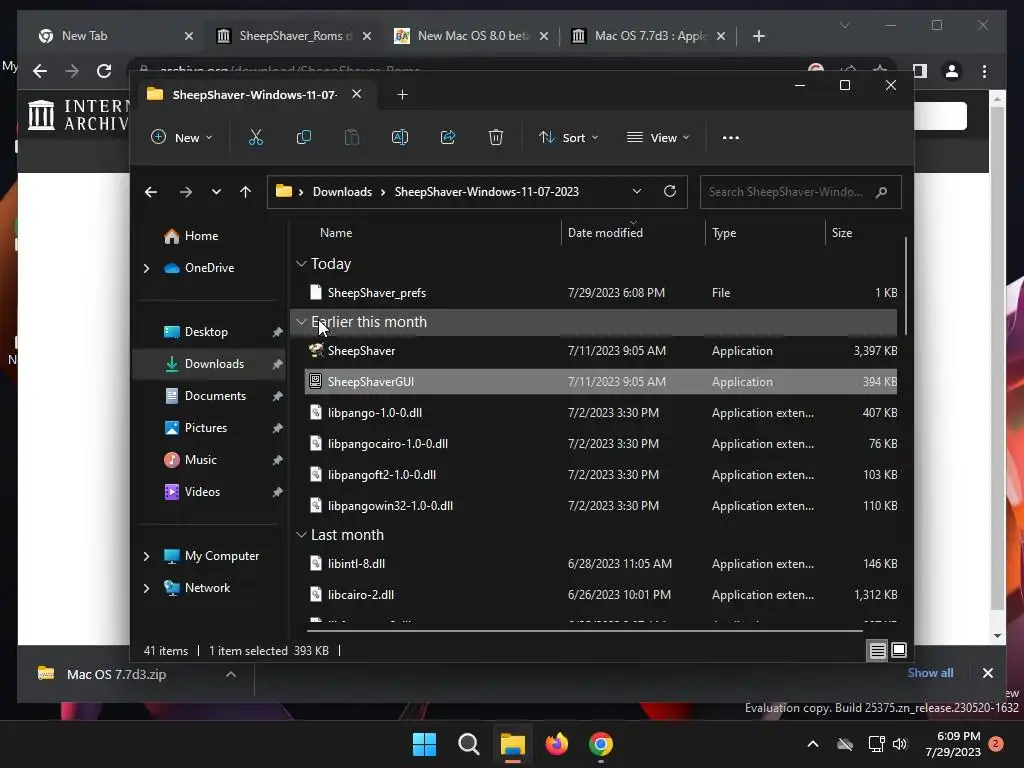Expand OneDrive in navigation pane
Screen dimensions: 1024x768
146,268
